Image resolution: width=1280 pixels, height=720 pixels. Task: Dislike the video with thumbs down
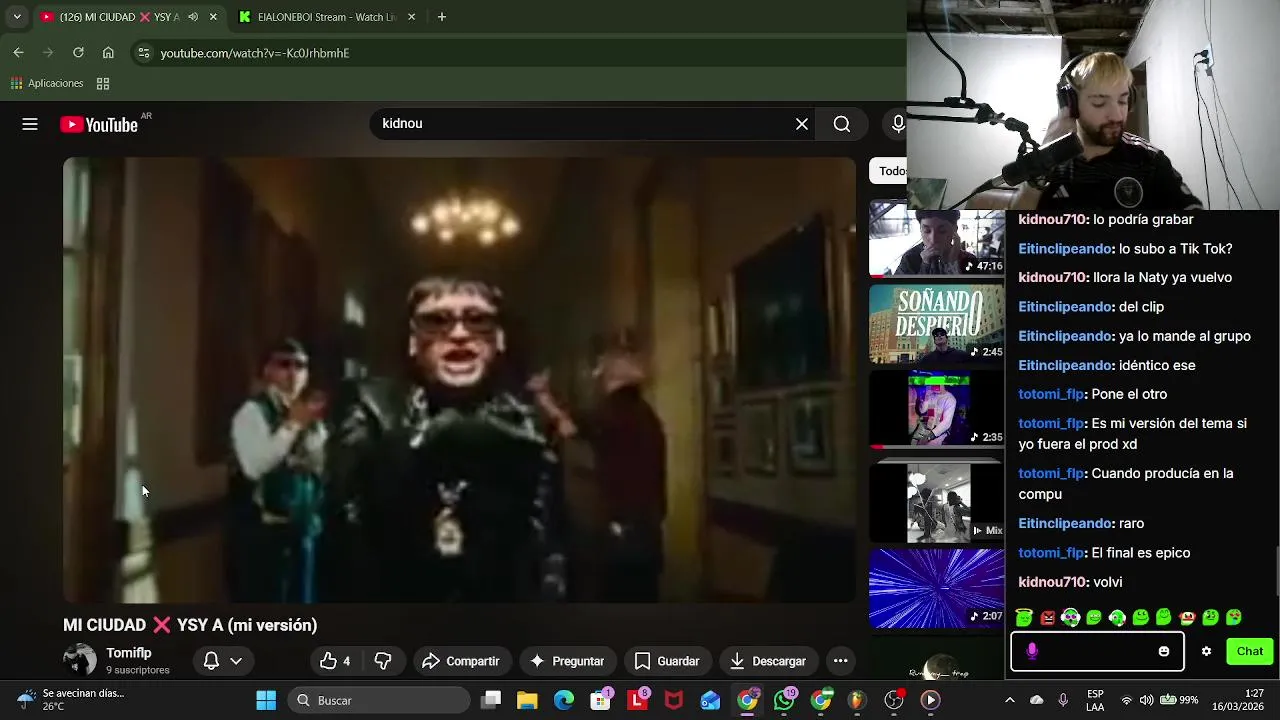383,661
